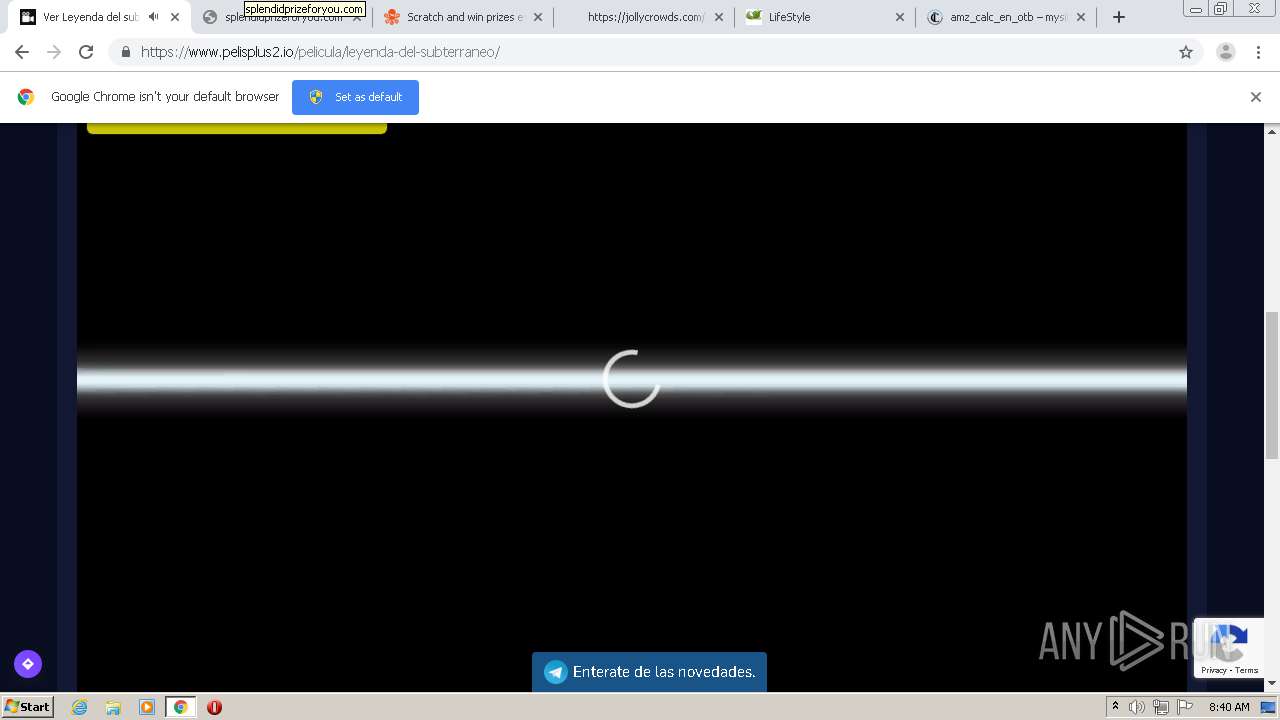
Task: Open a new browser tab
Action: 1119,17
